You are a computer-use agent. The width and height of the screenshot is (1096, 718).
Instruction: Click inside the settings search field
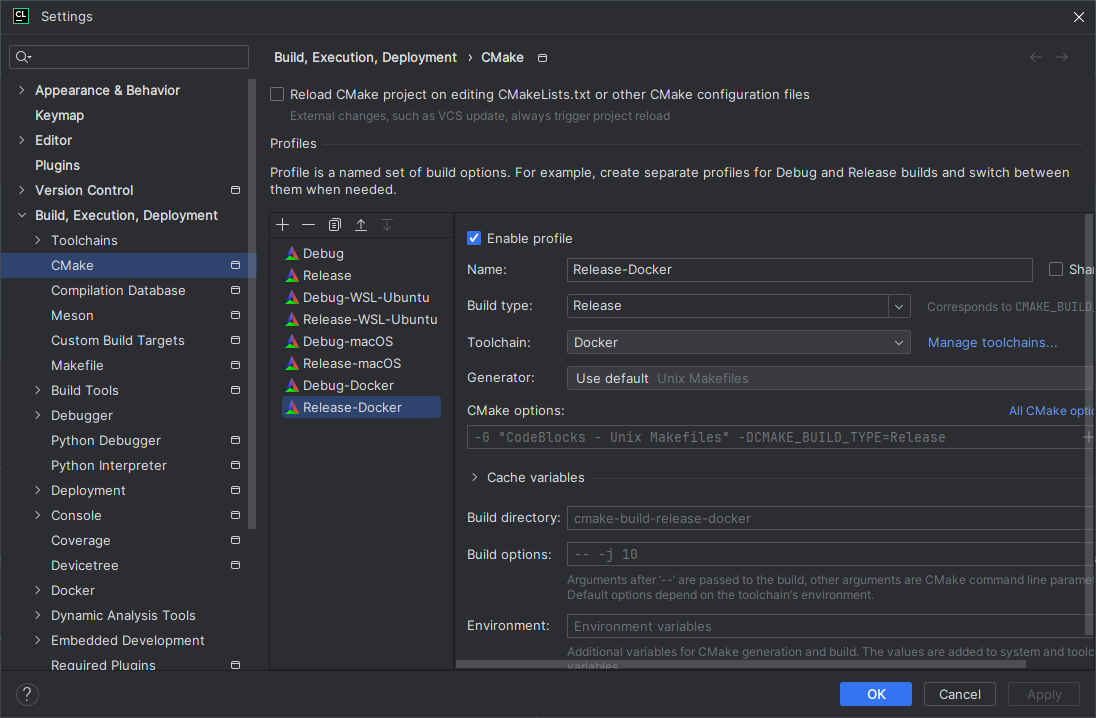pos(128,57)
